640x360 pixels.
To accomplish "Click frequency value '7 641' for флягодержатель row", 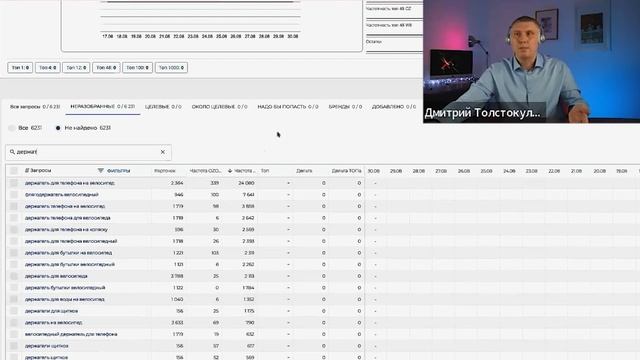I will (249, 195).
